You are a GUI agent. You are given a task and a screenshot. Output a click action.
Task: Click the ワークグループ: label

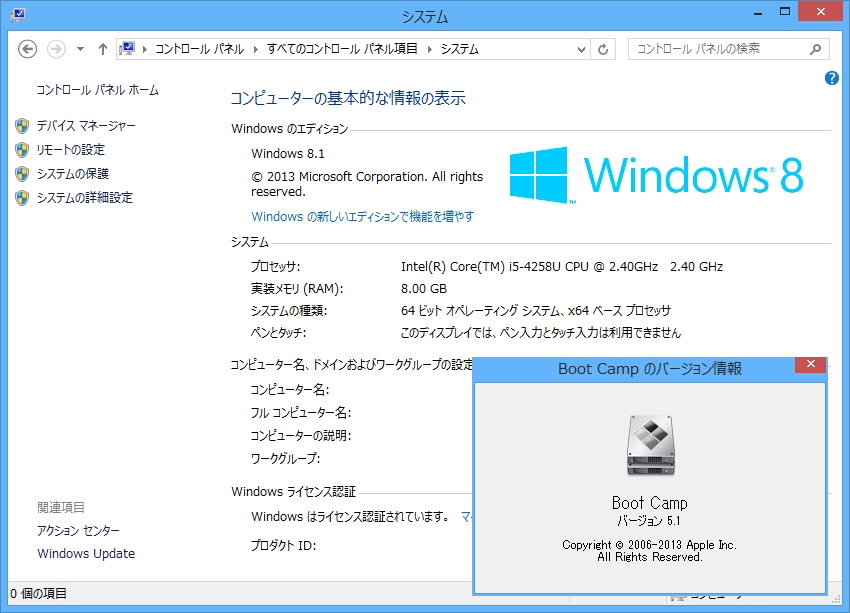click(x=285, y=459)
